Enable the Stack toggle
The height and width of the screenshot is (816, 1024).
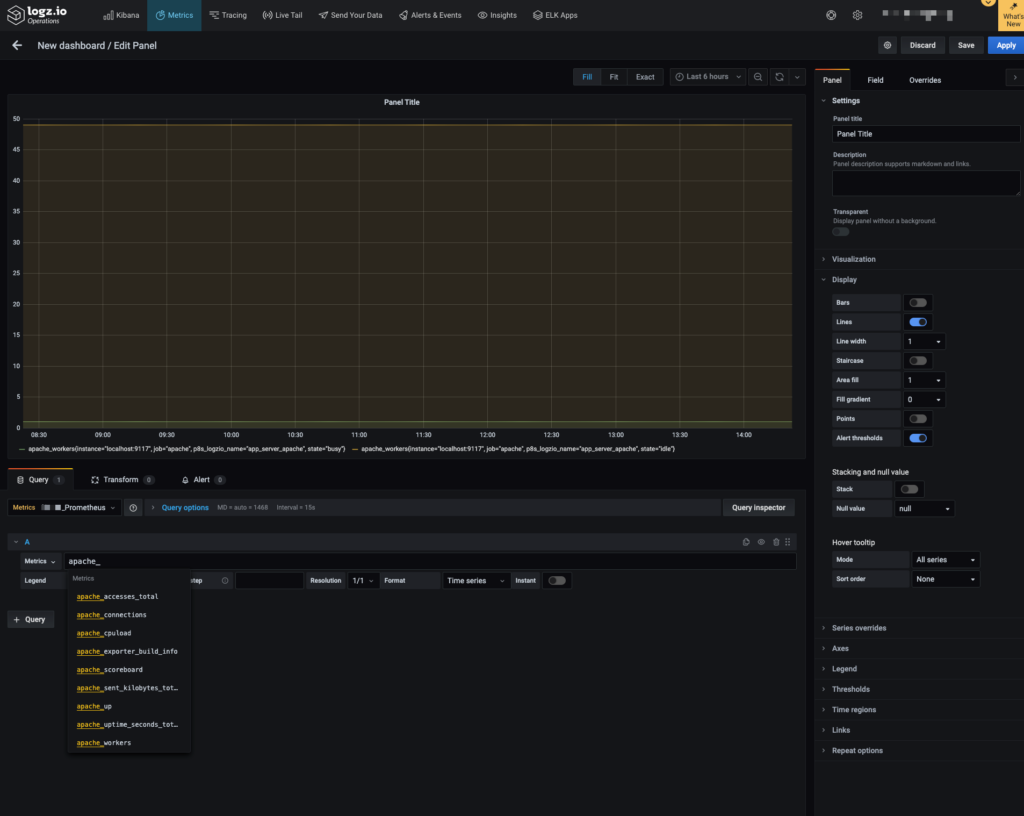[909, 489]
